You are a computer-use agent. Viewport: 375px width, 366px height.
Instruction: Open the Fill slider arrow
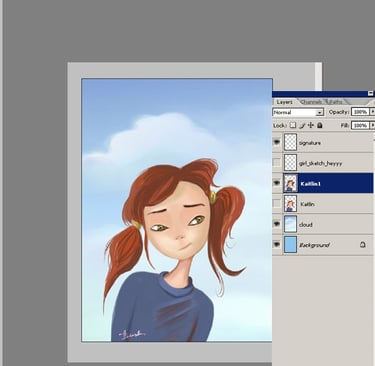[372, 125]
